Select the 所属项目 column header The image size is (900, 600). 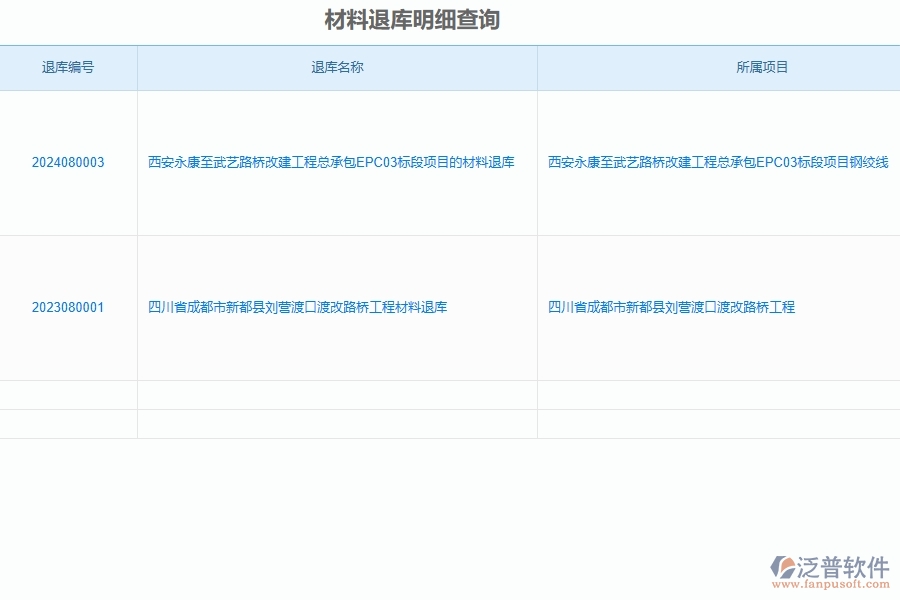[x=718, y=67]
